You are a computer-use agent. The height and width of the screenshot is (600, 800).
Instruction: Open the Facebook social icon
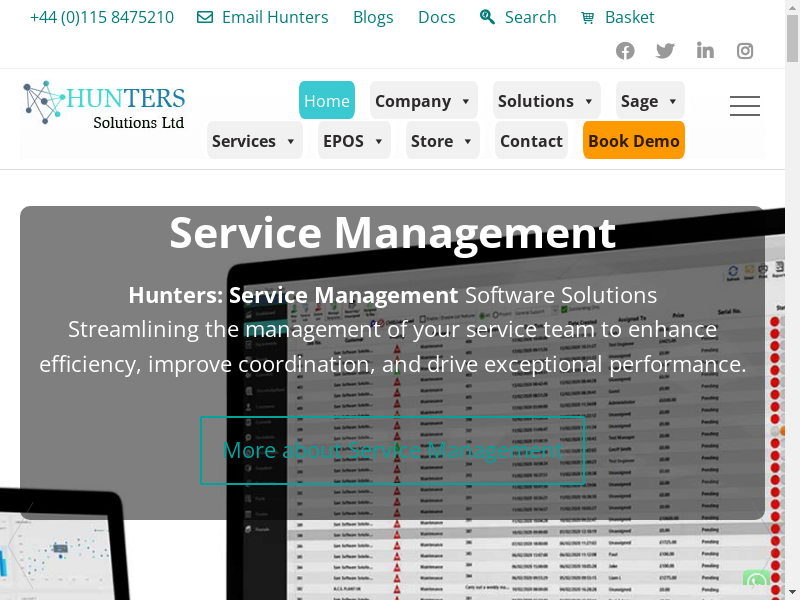pos(625,51)
